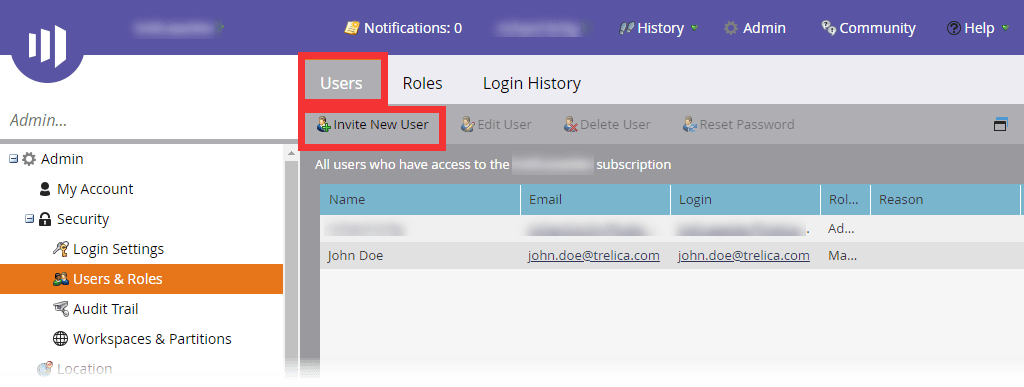Image resolution: width=1024 pixels, height=387 pixels.
Task: Click the Ad... role cell in first row
Action: click(840, 229)
